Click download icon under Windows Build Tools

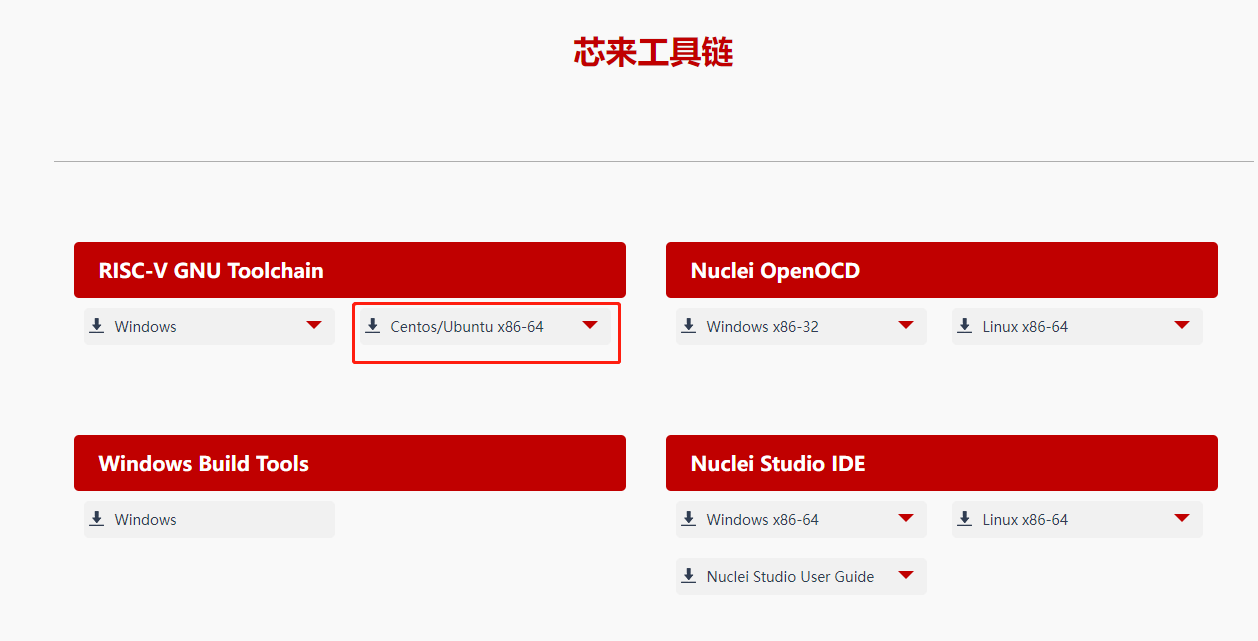click(x=97, y=519)
